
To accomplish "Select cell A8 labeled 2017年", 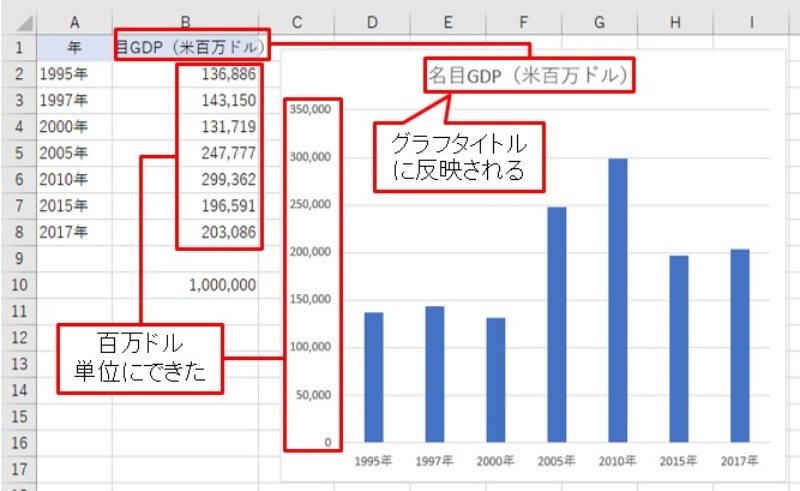I will point(75,232).
